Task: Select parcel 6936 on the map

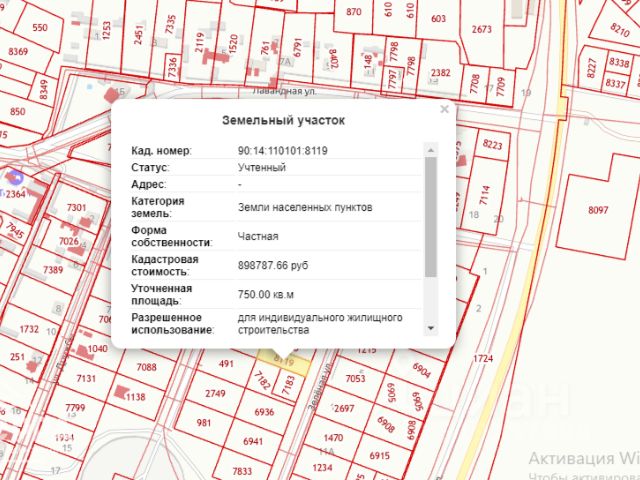Action: tap(264, 412)
